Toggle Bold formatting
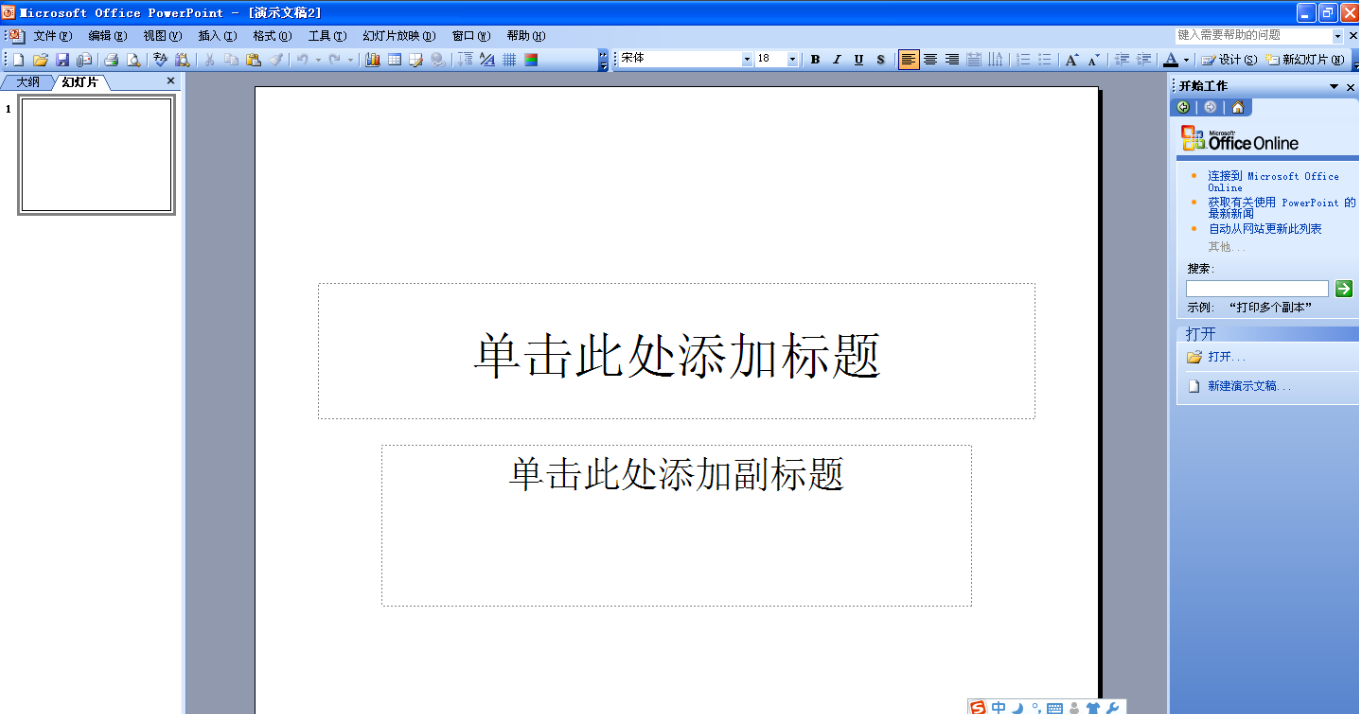 pos(815,60)
